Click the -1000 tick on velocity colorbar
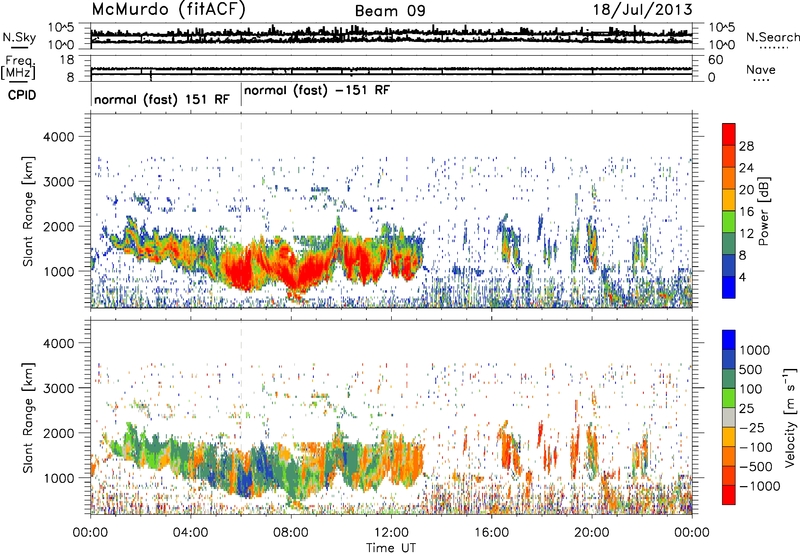The height and width of the screenshot is (554, 800). click(760, 486)
